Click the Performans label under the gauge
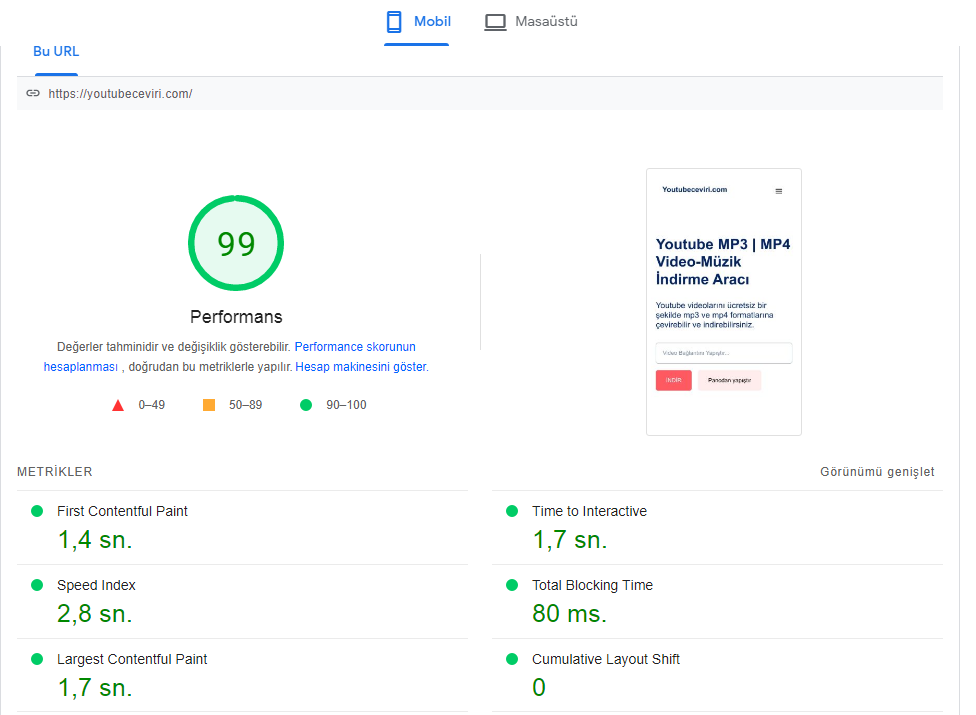The height and width of the screenshot is (715, 976). 236,317
